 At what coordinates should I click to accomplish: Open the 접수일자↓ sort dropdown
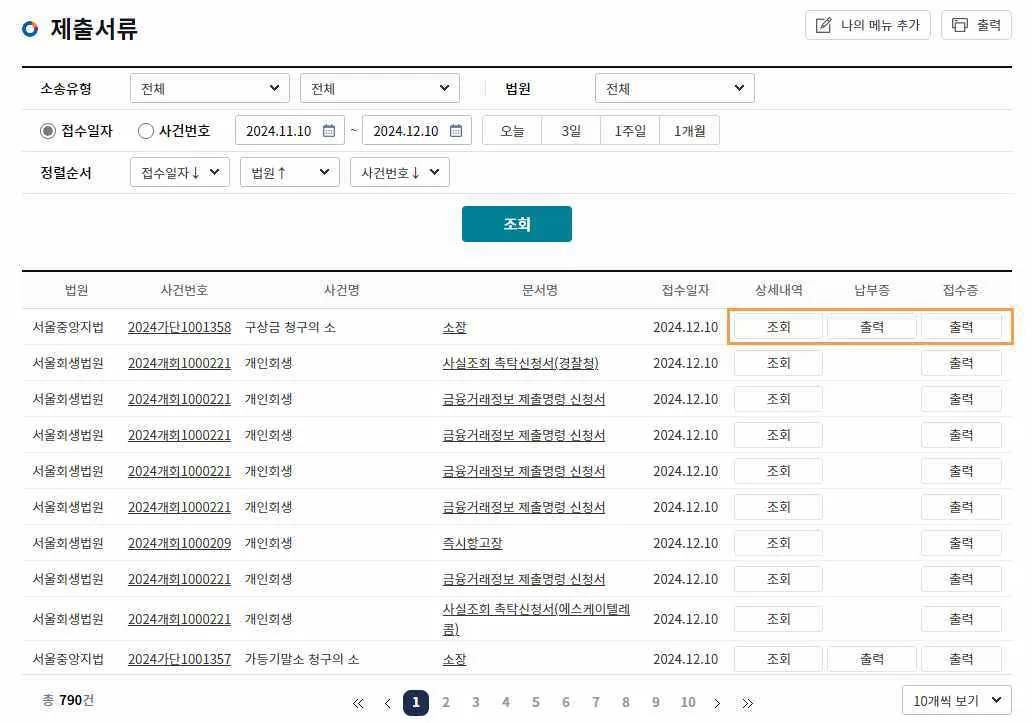pyautogui.click(x=180, y=172)
